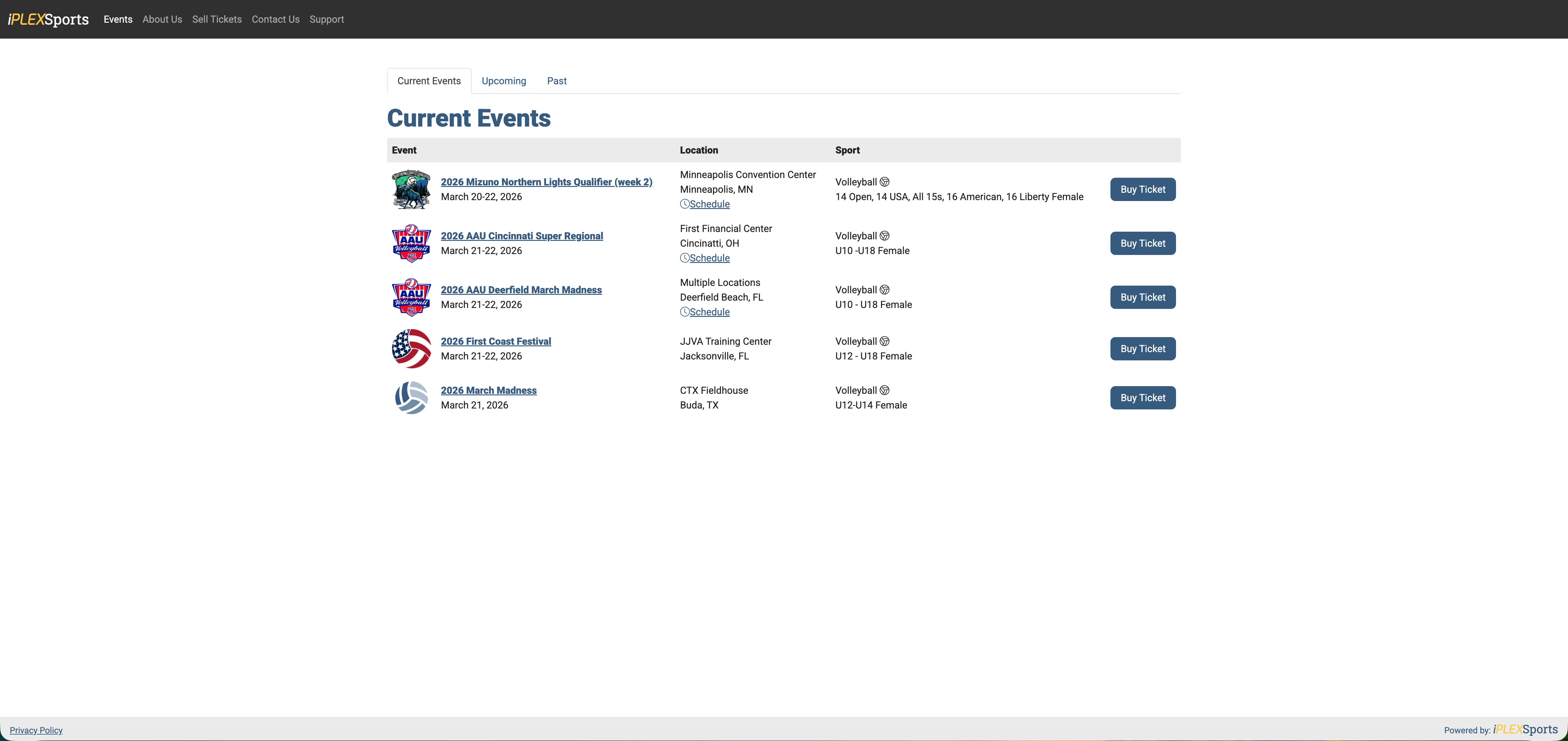Screen dimensions: 1568x741
Task: Open the Schedule link for Minneapolis Convention Center
Action: point(709,204)
